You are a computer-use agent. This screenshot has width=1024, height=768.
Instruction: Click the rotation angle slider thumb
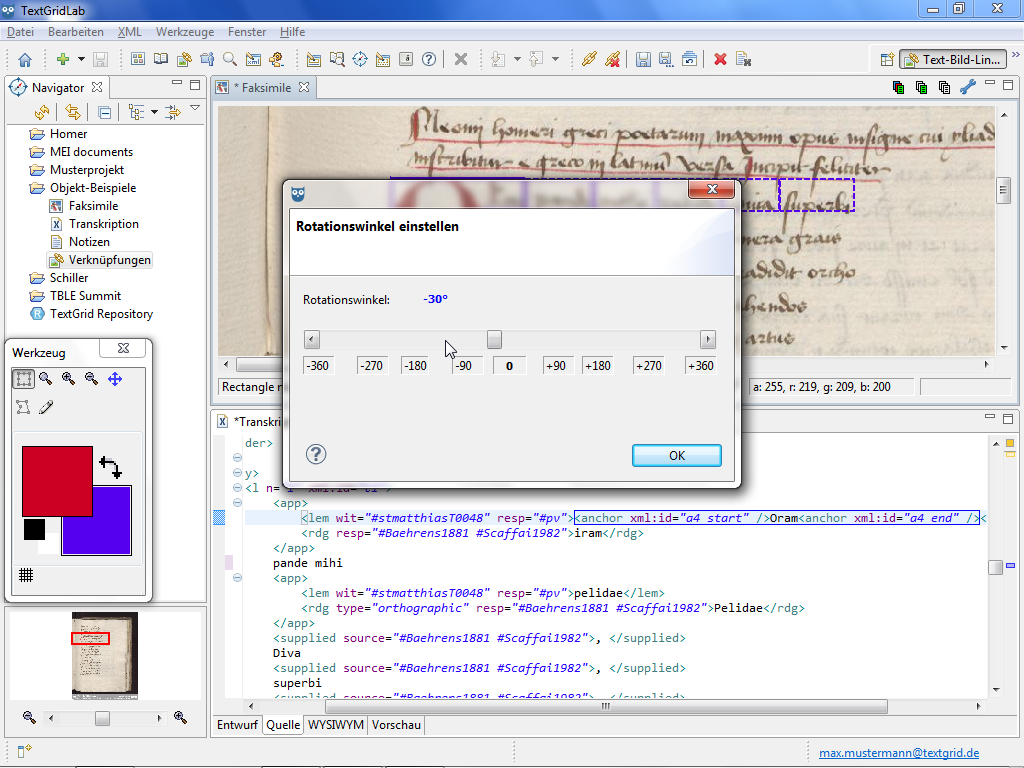494,339
